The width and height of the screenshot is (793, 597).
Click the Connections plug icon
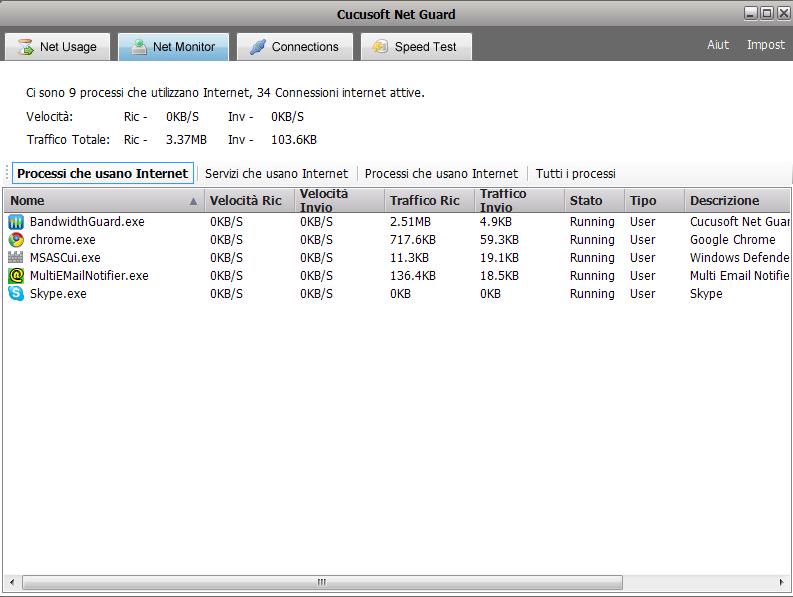coord(257,47)
